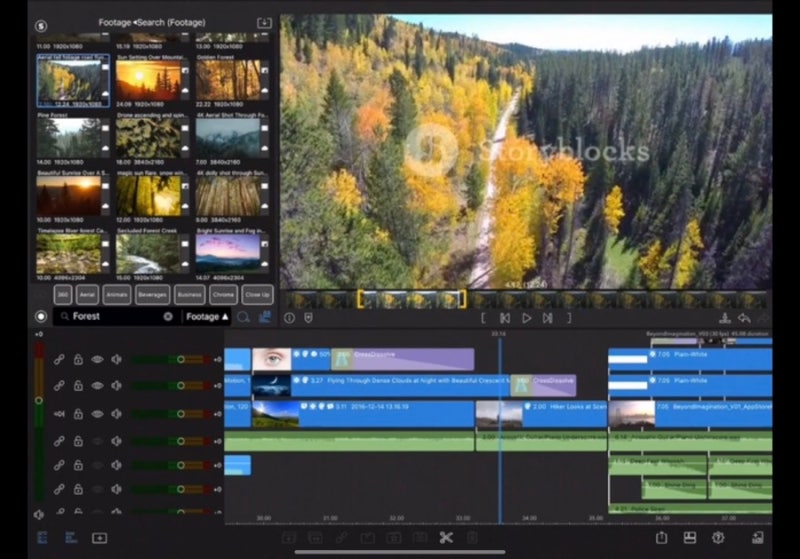The image size is (800, 559).
Task: Open the Sun Setting Over Mountain clip thumbnail
Action: click(148, 81)
